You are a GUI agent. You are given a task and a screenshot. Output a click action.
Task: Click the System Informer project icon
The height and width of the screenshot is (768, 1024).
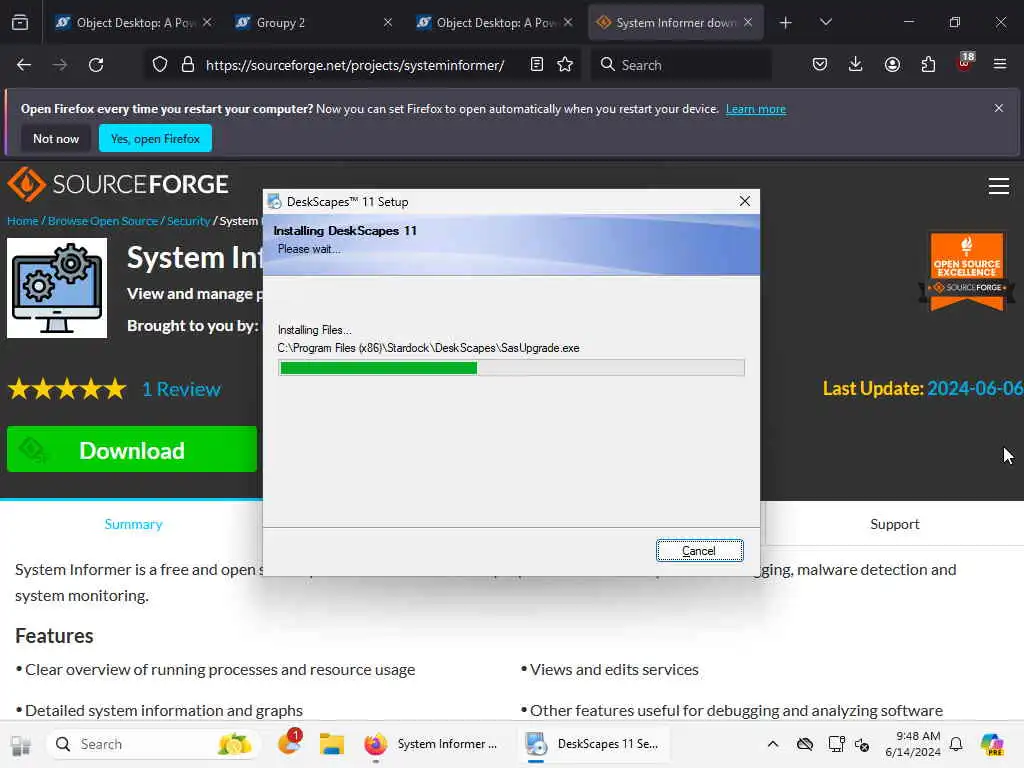click(x=57, y=288)
